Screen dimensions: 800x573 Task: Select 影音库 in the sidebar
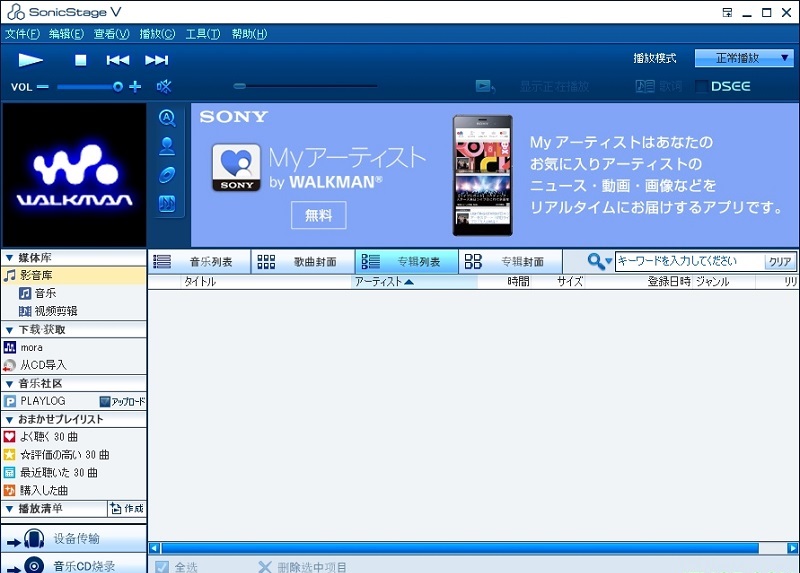73,276
